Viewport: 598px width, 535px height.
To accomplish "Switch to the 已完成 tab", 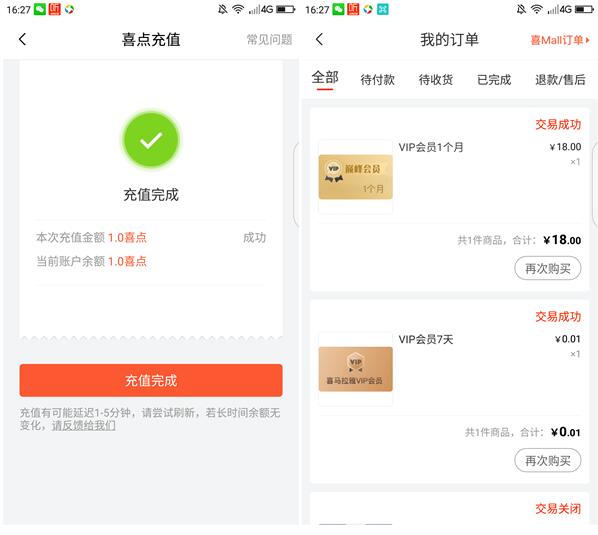I will 494,80.
